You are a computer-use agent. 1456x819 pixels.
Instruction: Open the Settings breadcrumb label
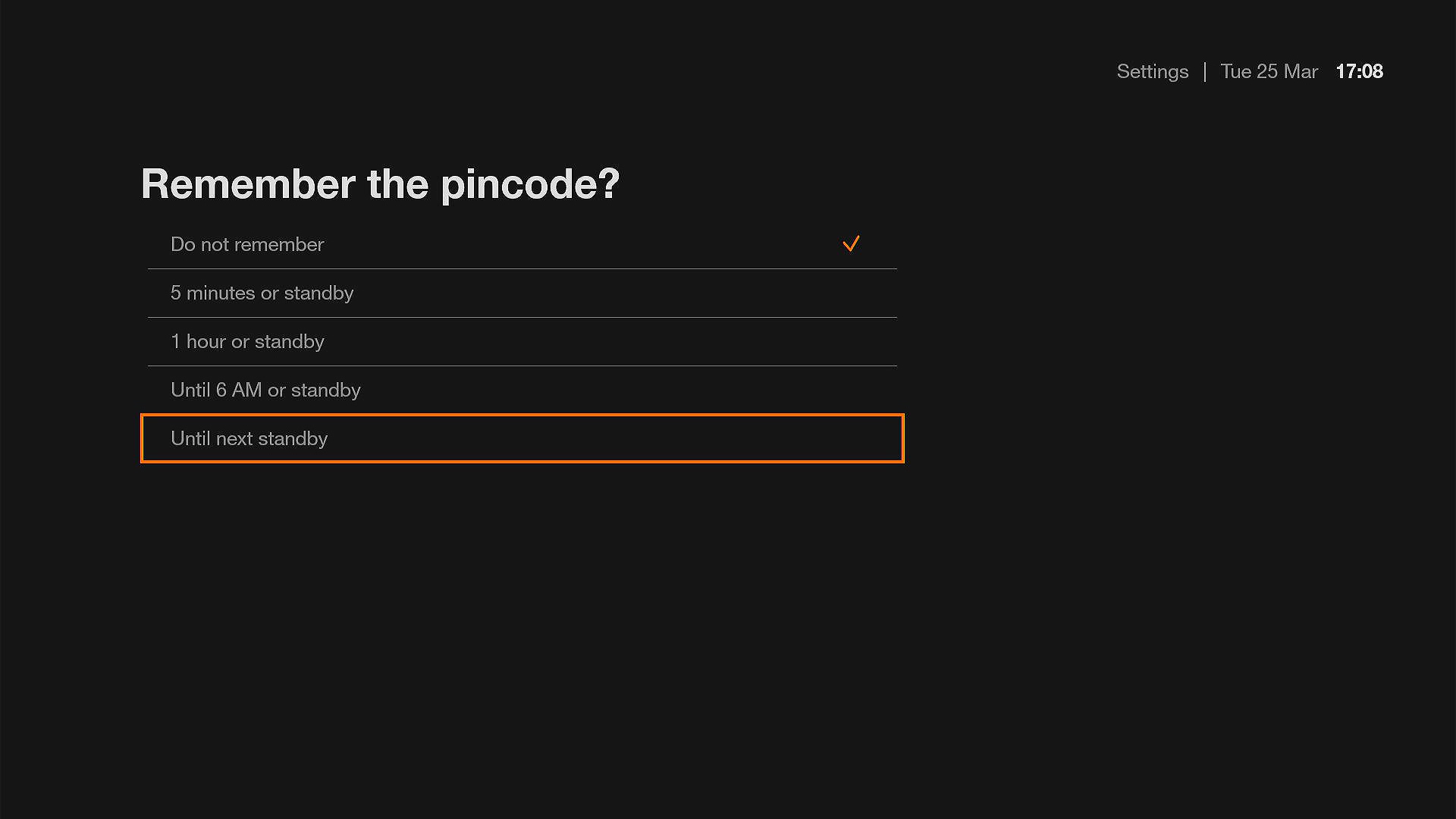pos(1152,71)
